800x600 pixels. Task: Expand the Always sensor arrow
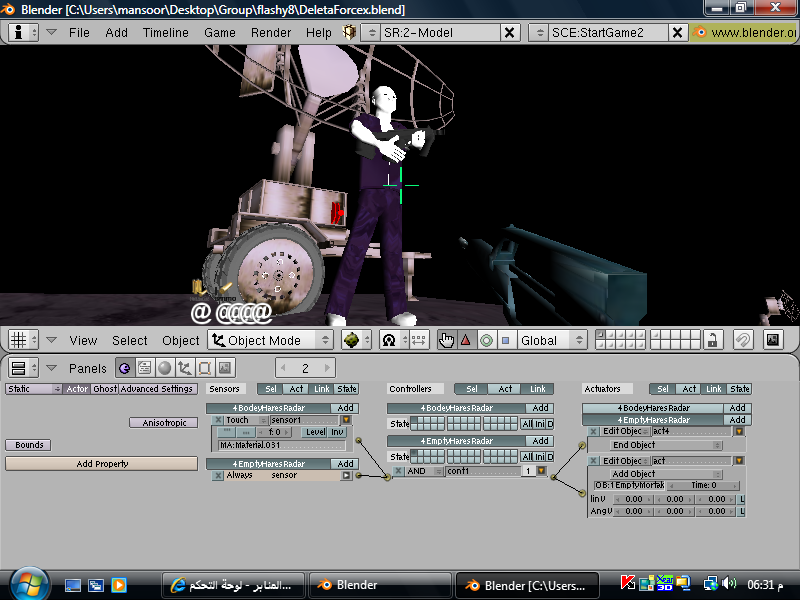tap(346, 476)
